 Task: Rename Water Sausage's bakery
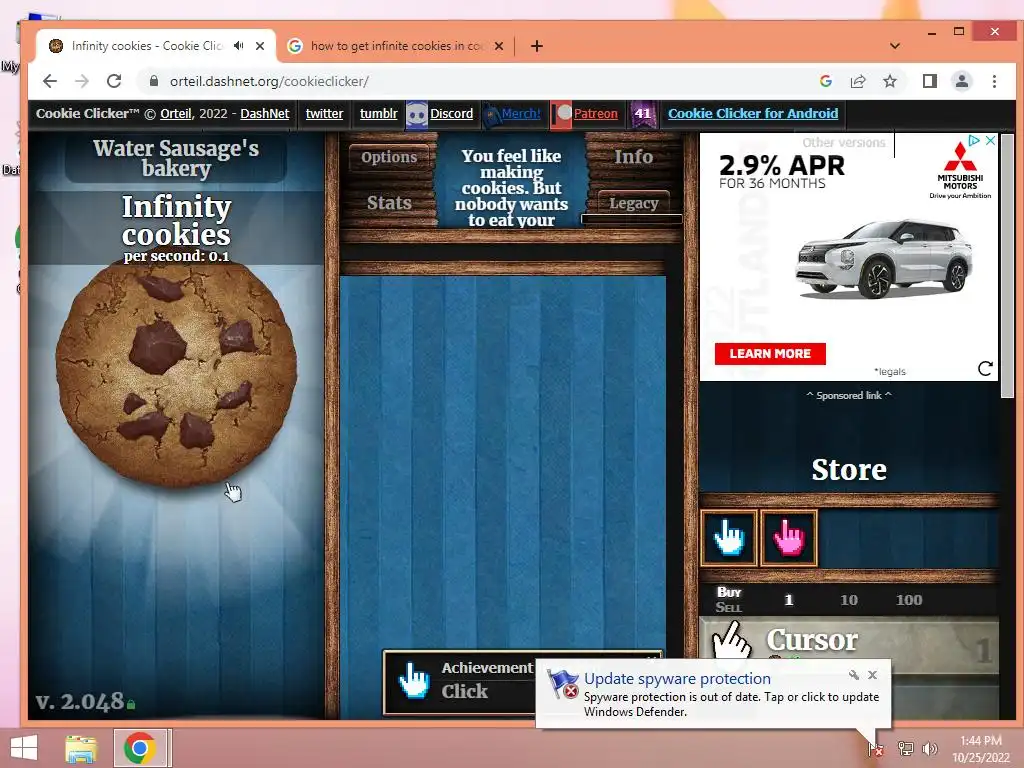pos(176,158)
